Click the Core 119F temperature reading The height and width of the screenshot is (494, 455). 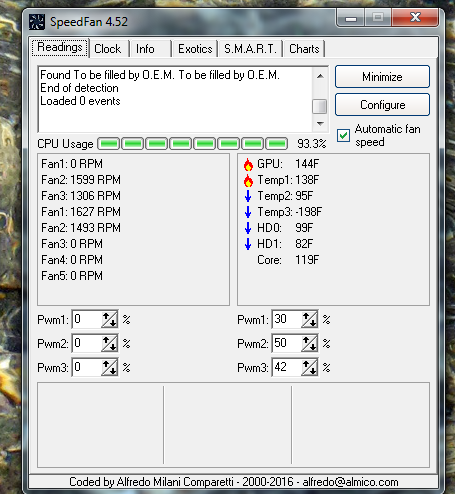point(288,260)
